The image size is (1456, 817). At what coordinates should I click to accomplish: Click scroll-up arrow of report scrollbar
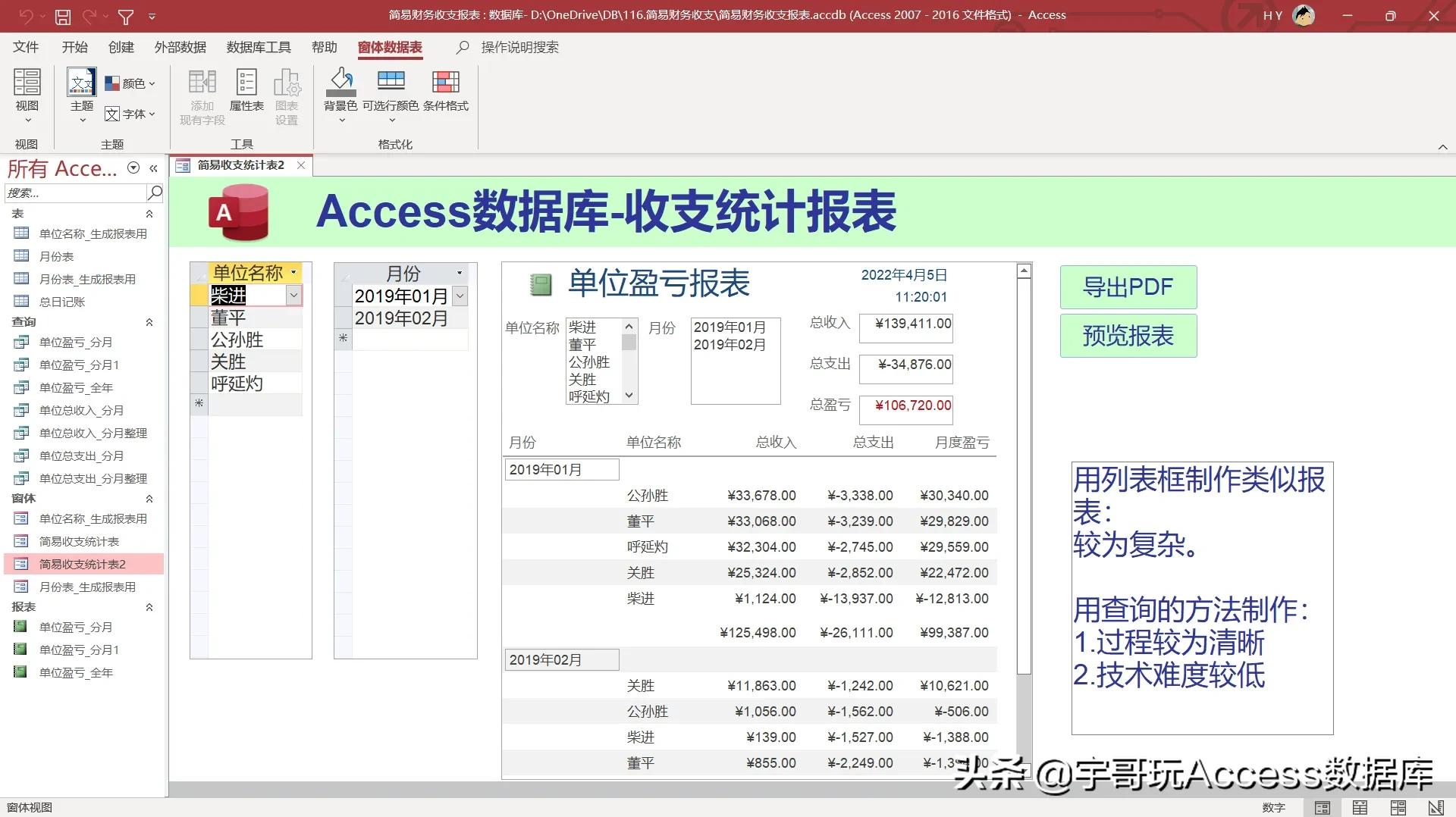click(1024, 271)
